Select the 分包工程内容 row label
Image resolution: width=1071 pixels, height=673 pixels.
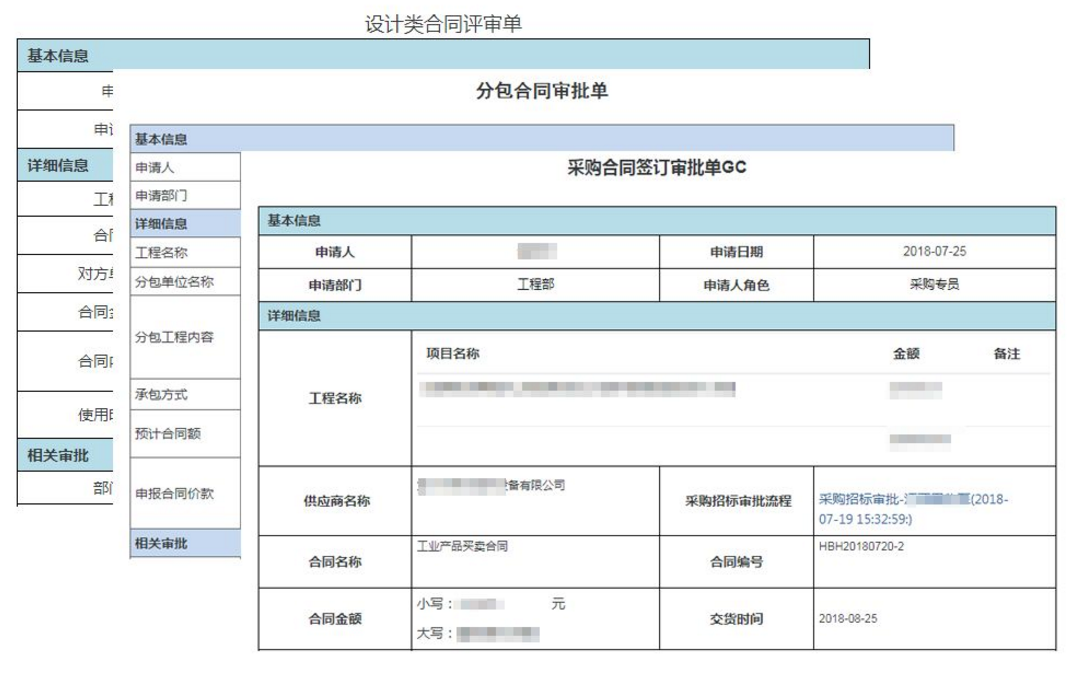point(174,337)
